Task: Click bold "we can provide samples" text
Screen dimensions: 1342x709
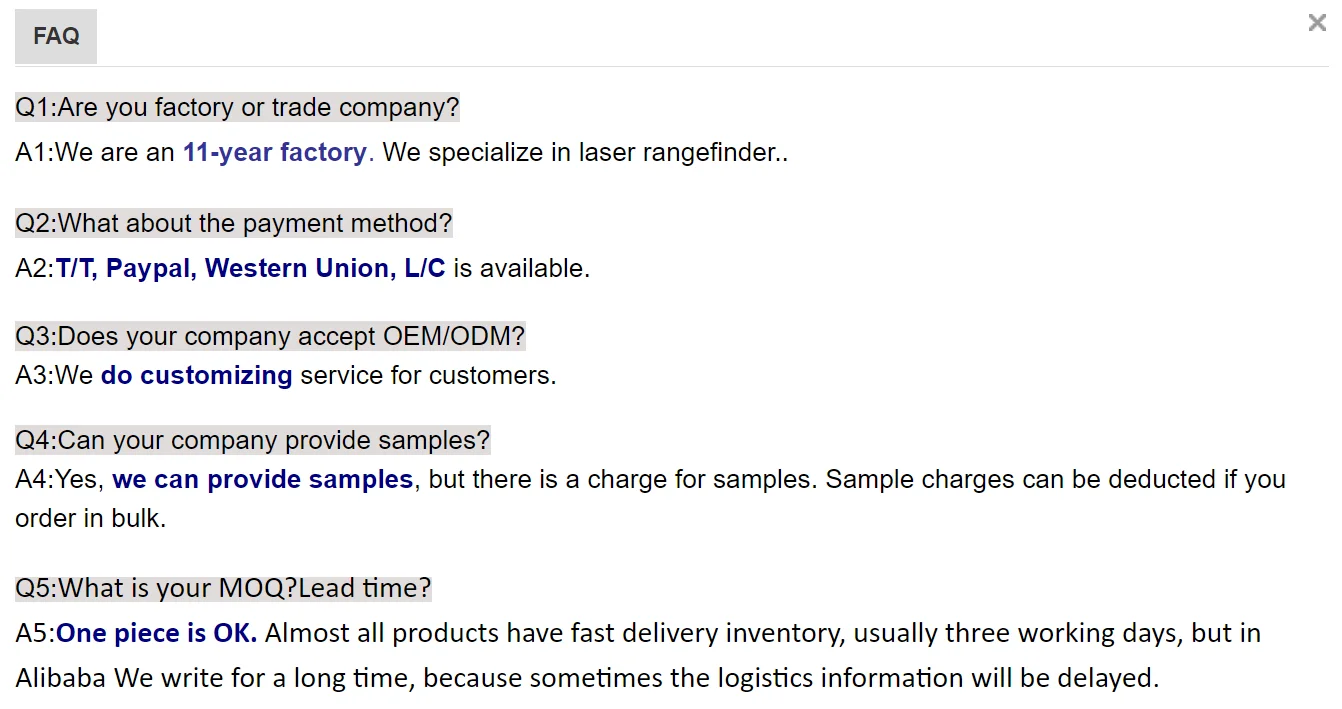Action: point(262,480)
